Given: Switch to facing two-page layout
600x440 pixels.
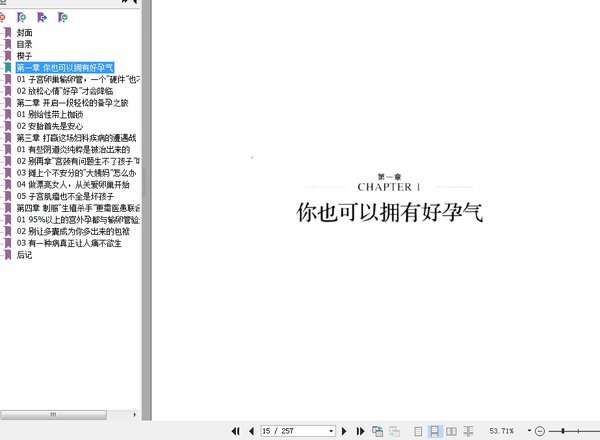Looking at the screenshot, I should (x=451, y=431).
